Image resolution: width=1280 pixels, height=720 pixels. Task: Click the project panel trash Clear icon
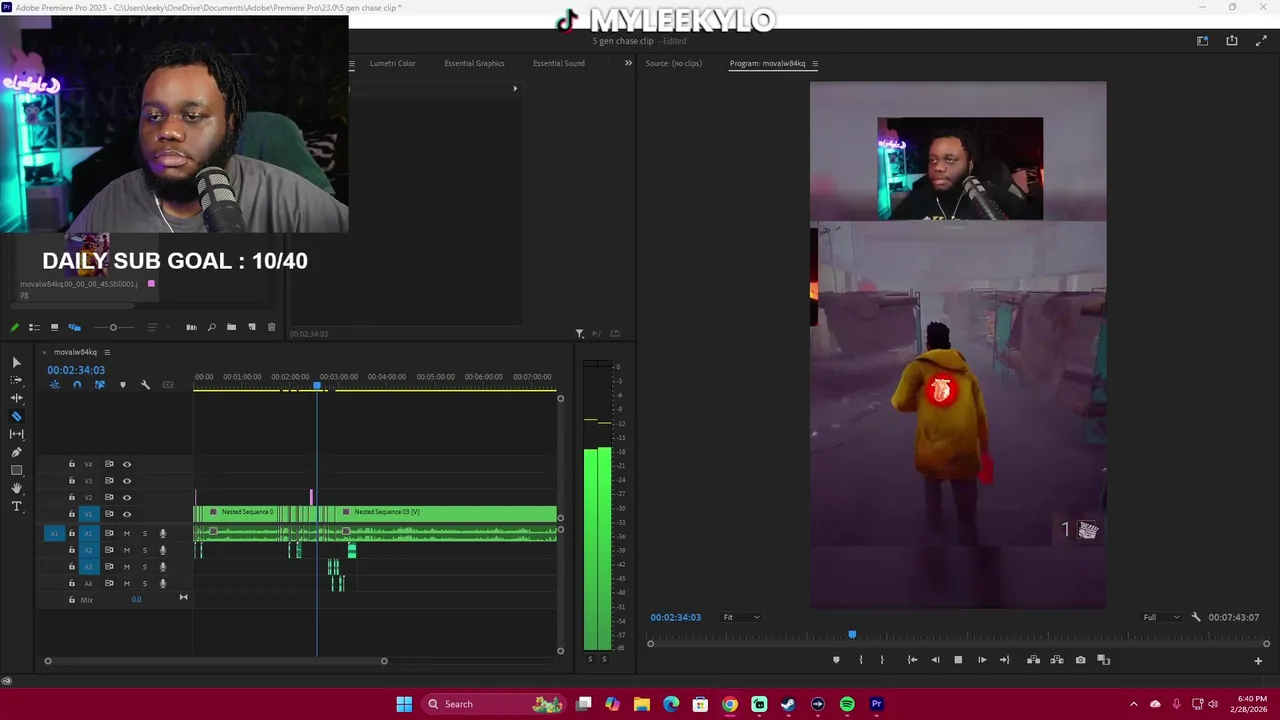tap(271, 327)
